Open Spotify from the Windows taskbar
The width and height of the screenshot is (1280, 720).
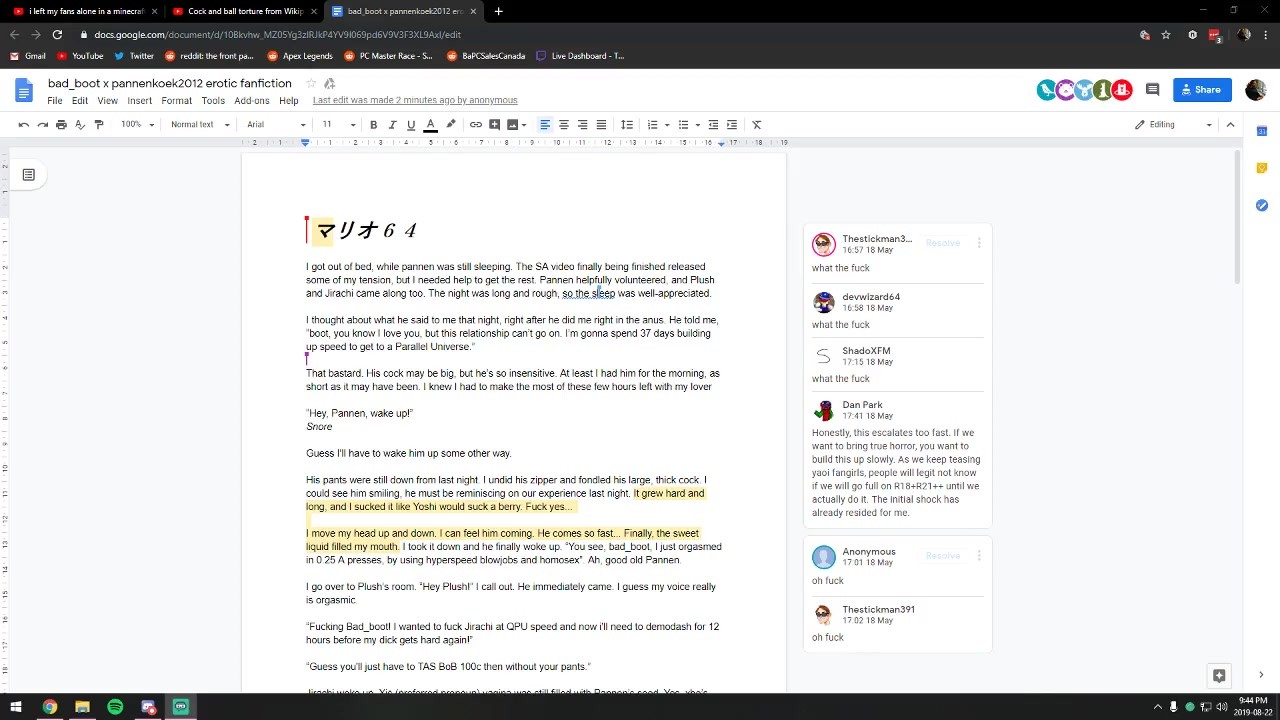pyautogui.click(x=115, y=707)
